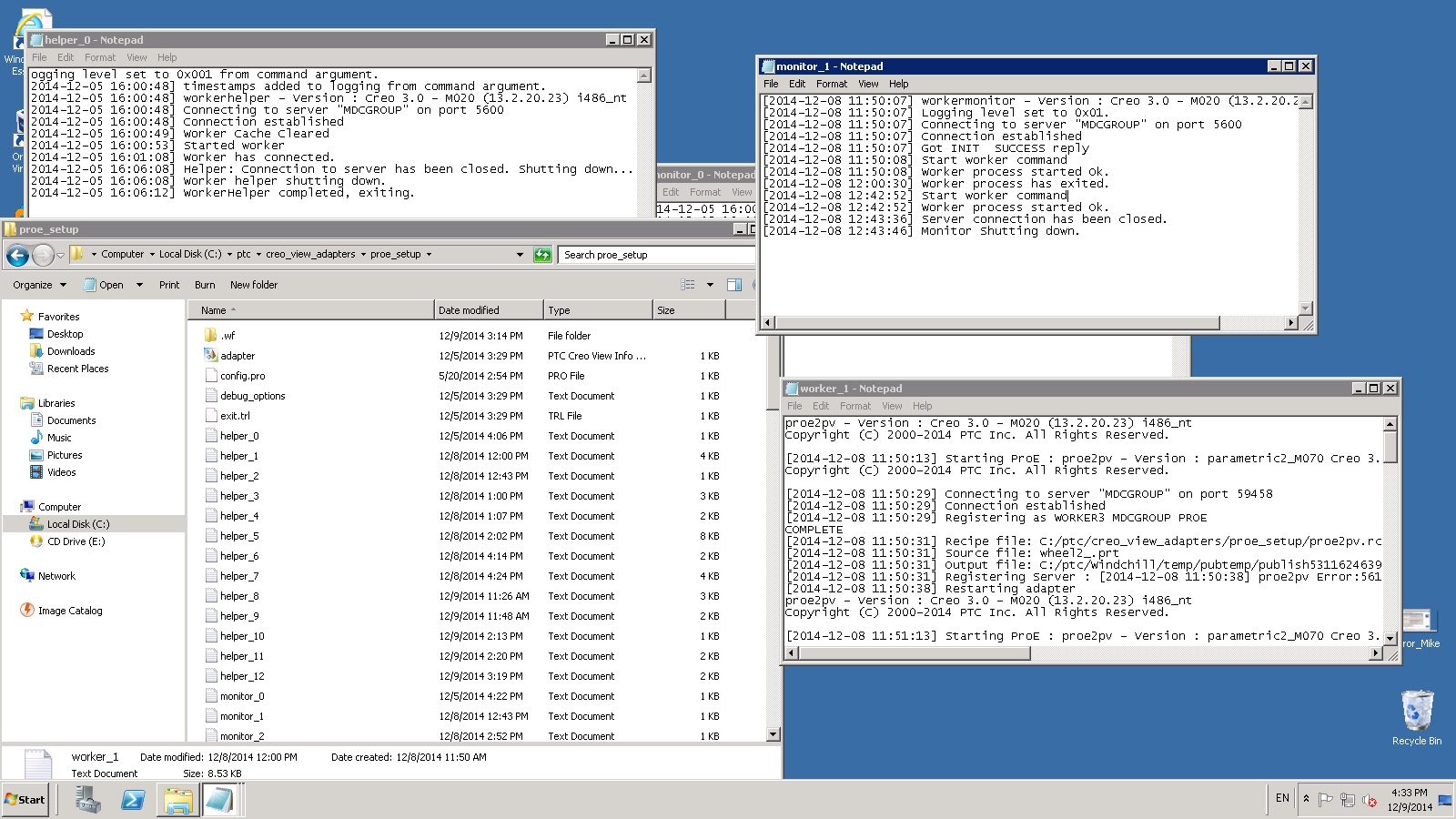Switch to Notepad taskbar icon

coord(220,800)
